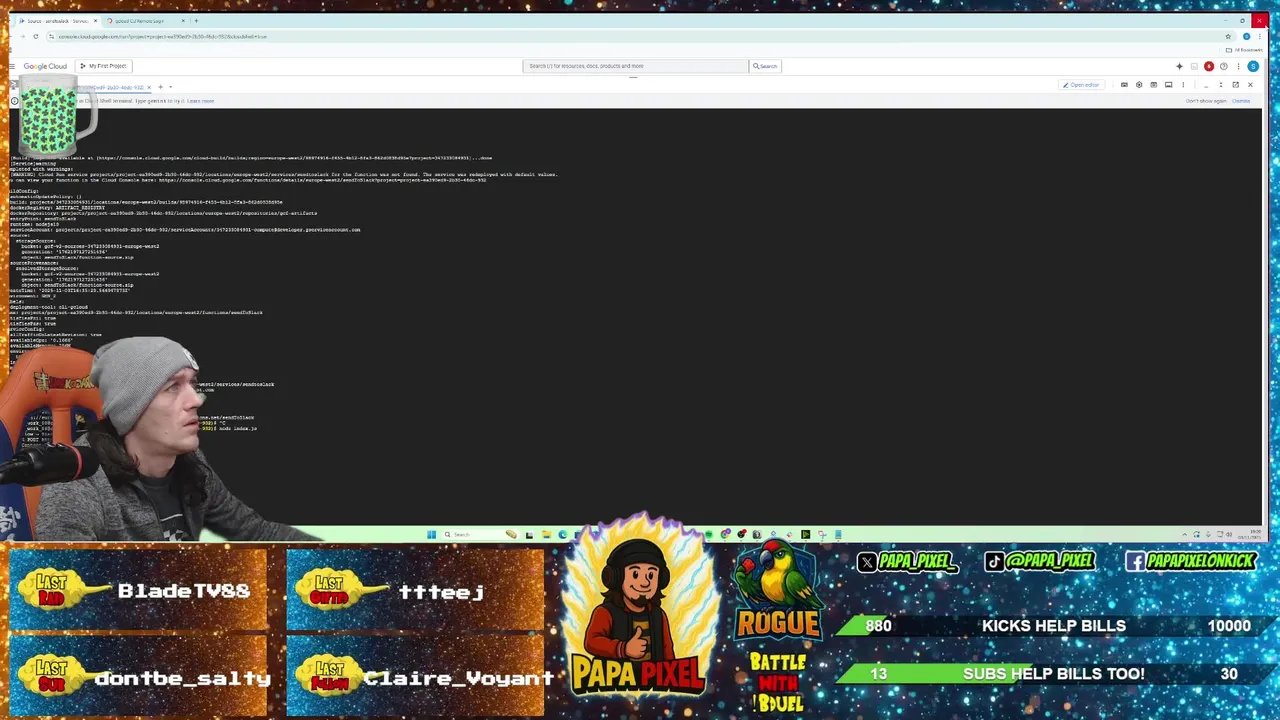Viewport: 1280px width, 720px height.
Task: Open the Chrome three-dot menu
Action: click(1259, 37)
